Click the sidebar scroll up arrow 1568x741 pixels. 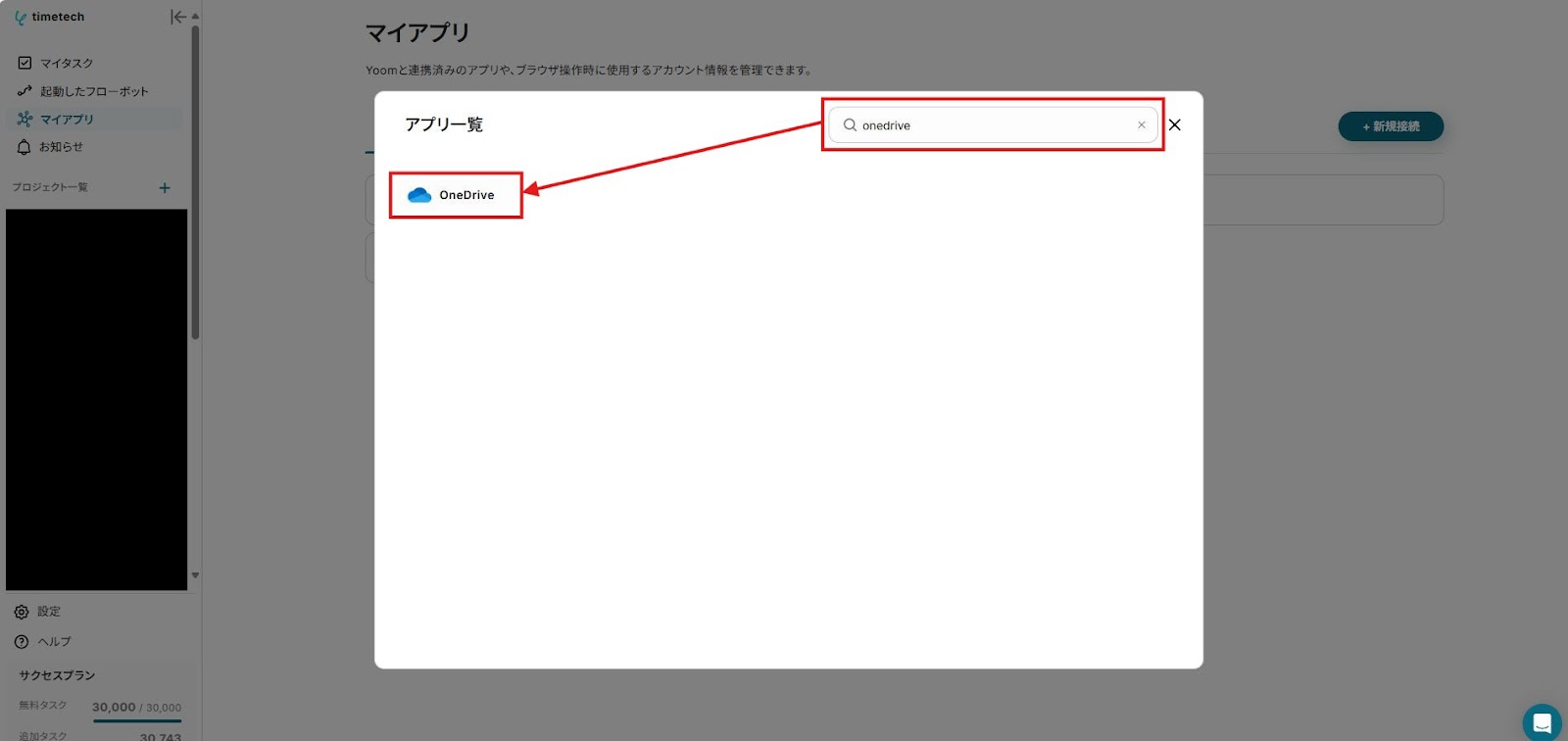(195, 17)
